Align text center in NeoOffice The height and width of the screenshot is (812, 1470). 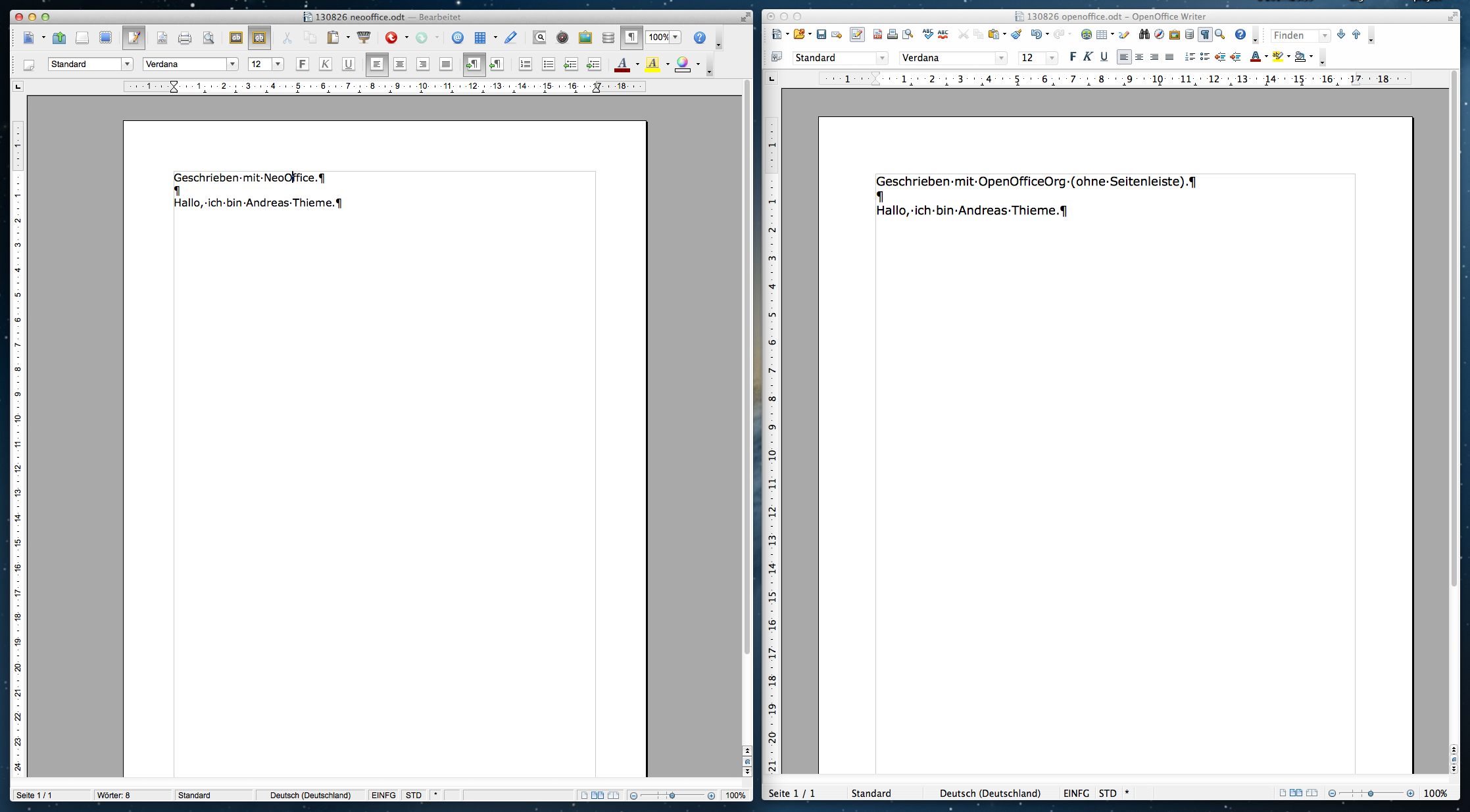click(400, 64)
